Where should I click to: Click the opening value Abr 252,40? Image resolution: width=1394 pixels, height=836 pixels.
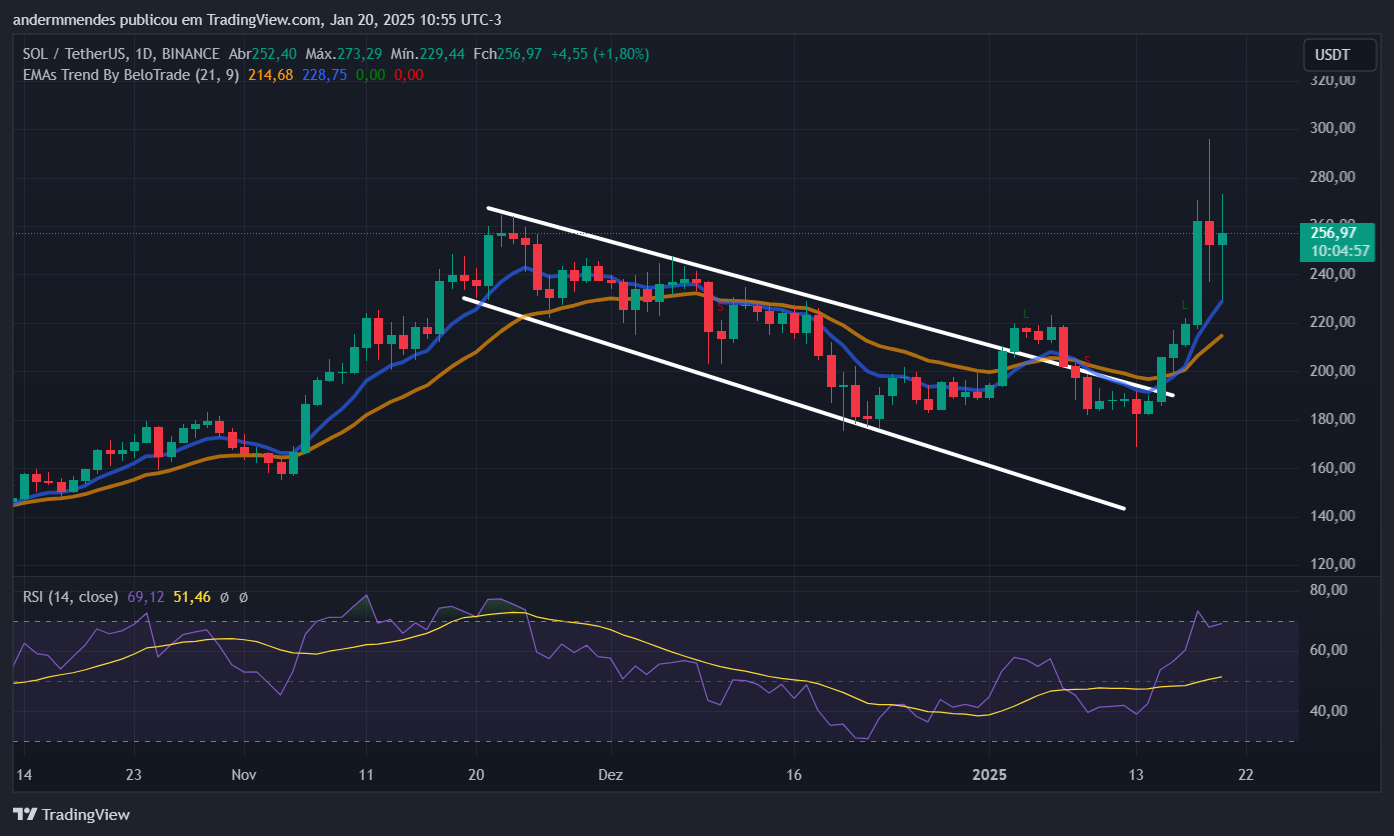(x=263, y=54)
